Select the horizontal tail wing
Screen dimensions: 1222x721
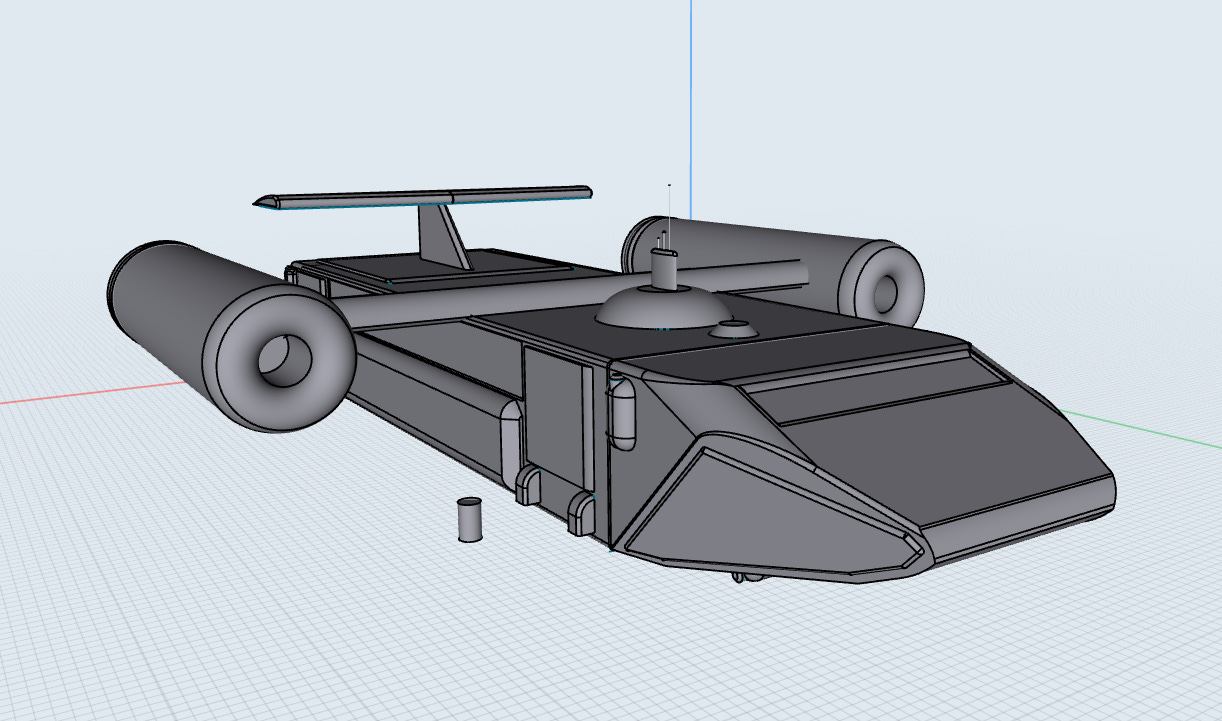(x=422, y=197)
